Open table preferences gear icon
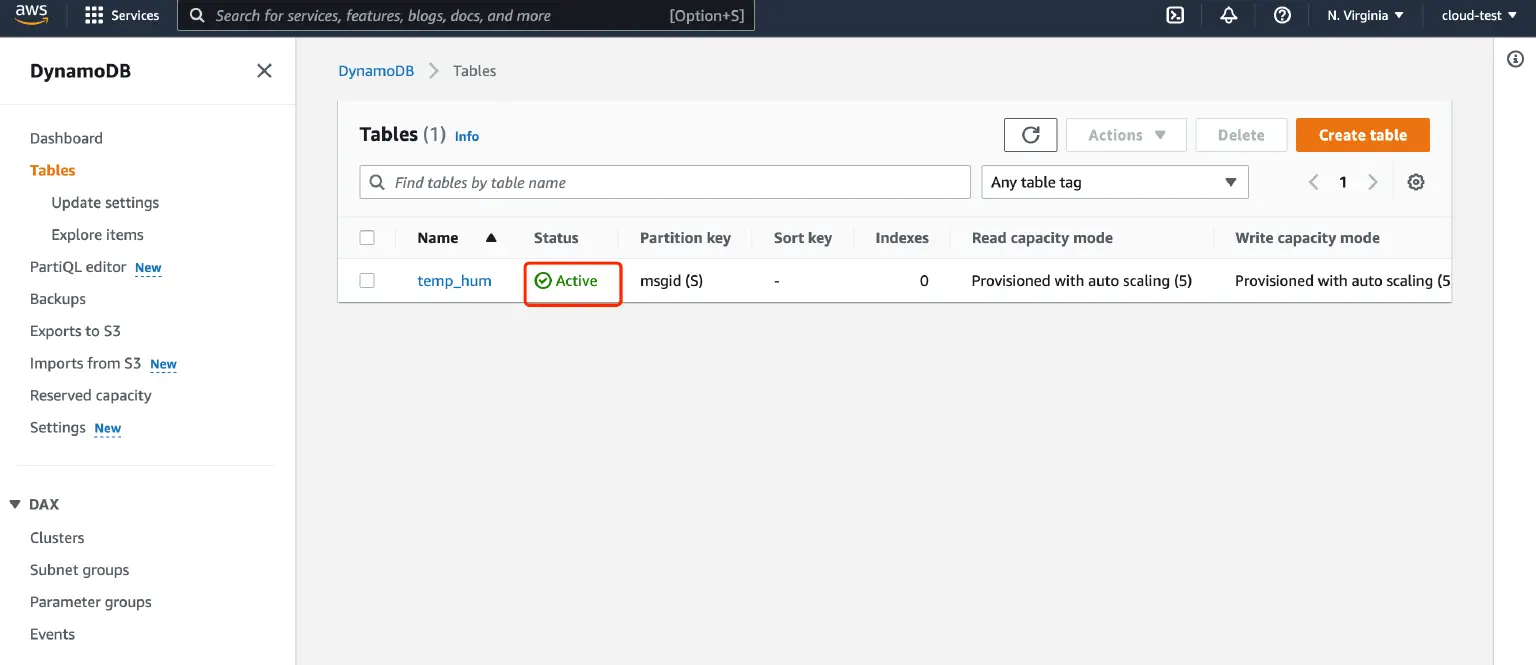 point(1415,182)
